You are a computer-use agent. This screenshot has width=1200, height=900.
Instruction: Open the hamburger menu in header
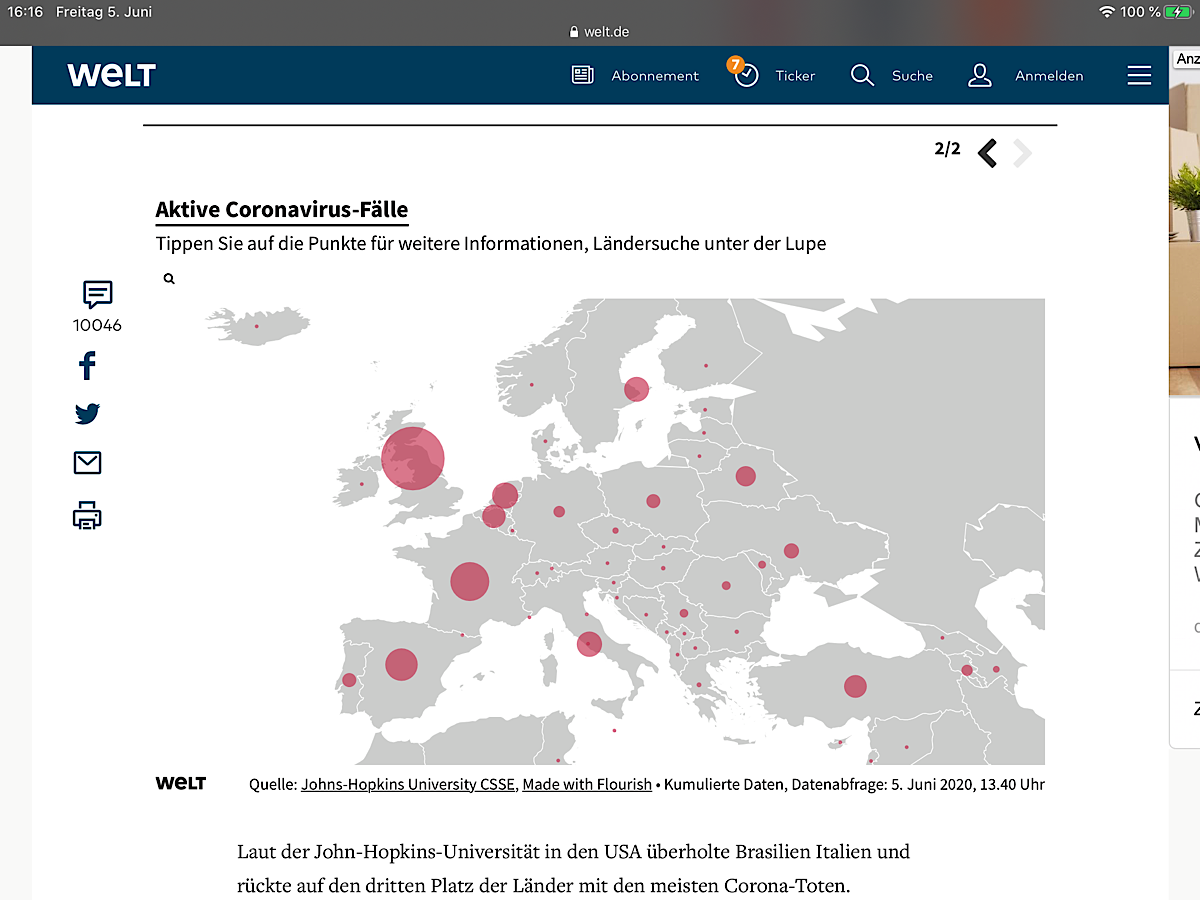tap(1139, 76)
